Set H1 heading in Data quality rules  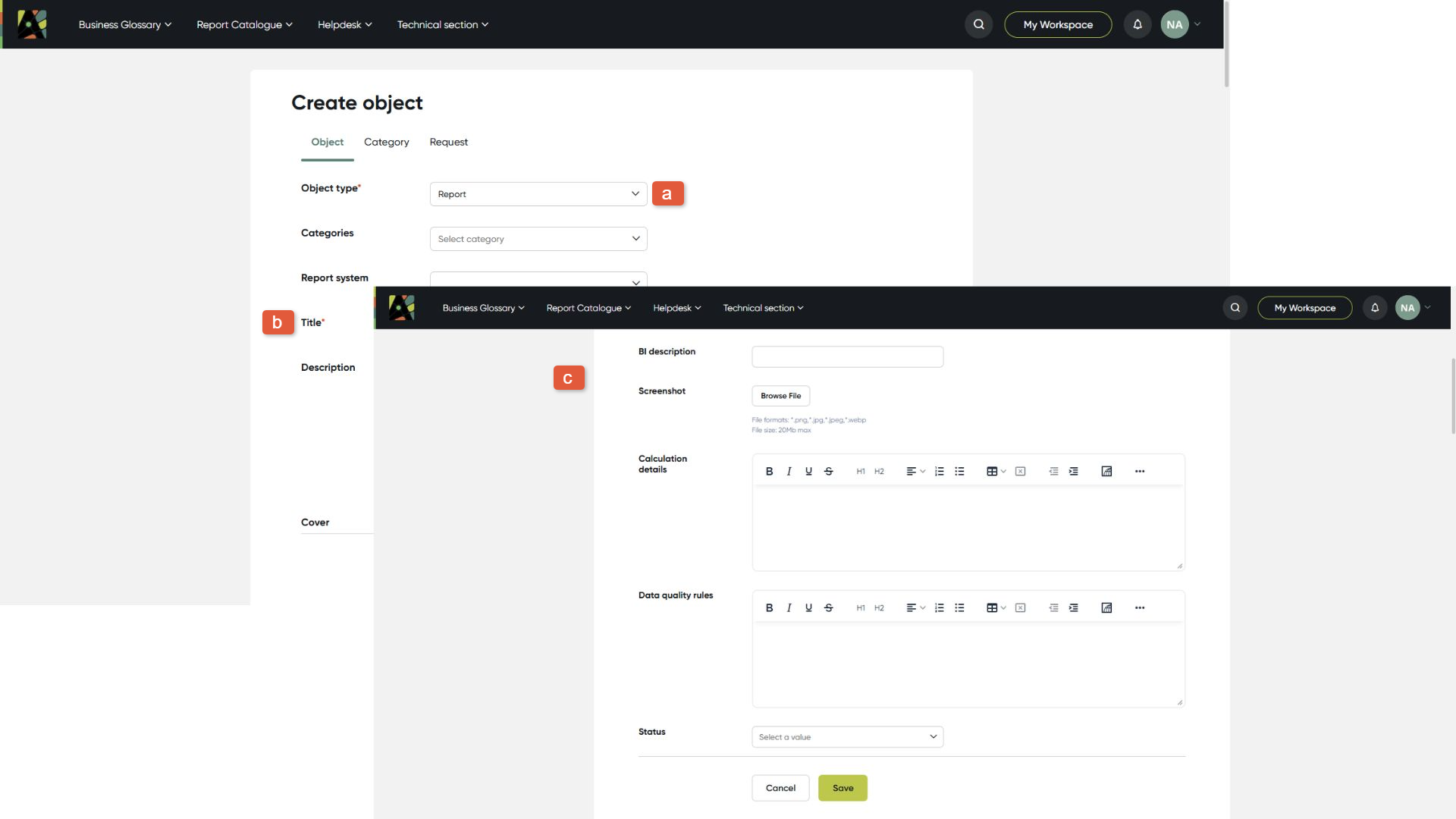pos(861,607)
